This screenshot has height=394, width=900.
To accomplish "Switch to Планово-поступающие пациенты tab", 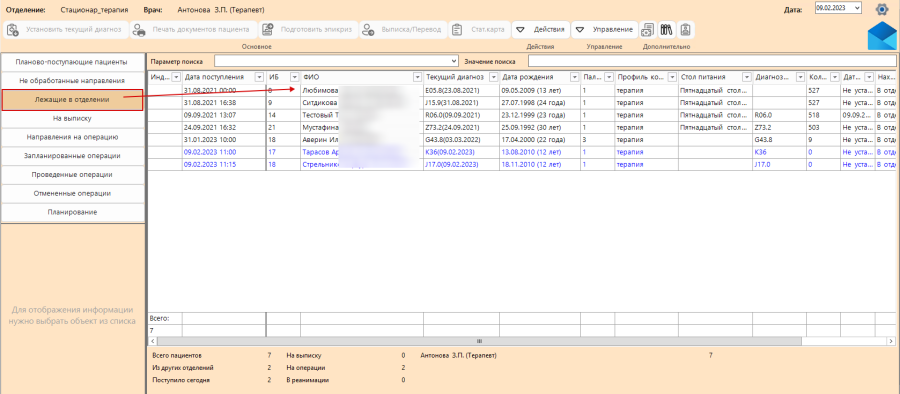I will click(x=72, y=62).
